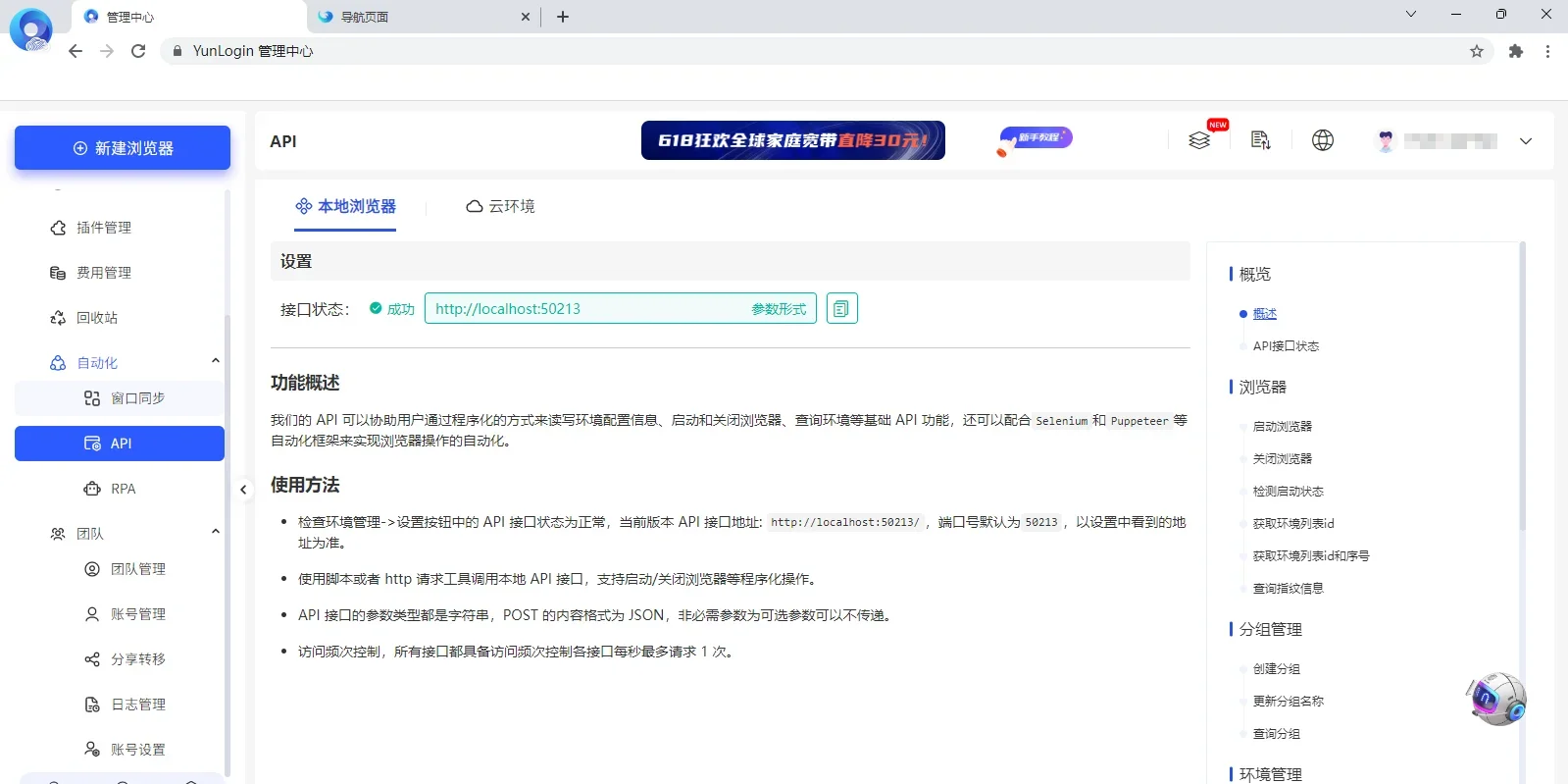Switch to the 本地浏览器 tab
This screenshot has height=784, width=1568.
tap(345, 206)
